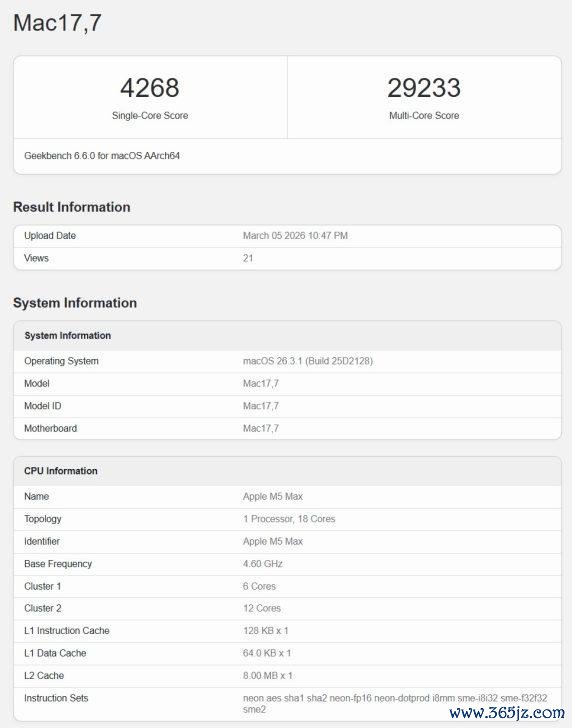
Task: Select the single-core score 4268
Action: coord(150,88)
